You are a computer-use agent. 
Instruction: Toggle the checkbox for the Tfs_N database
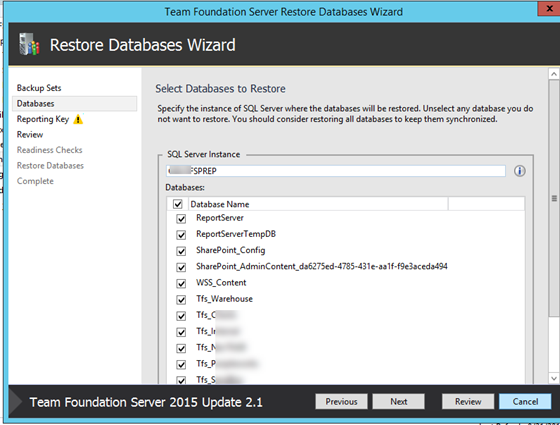(181, 348)
